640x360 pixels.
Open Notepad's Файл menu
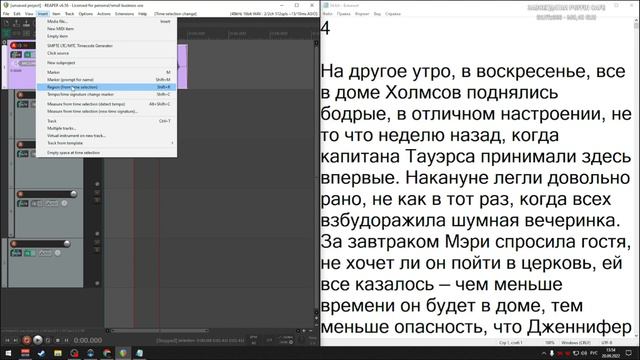click(328, 14)
